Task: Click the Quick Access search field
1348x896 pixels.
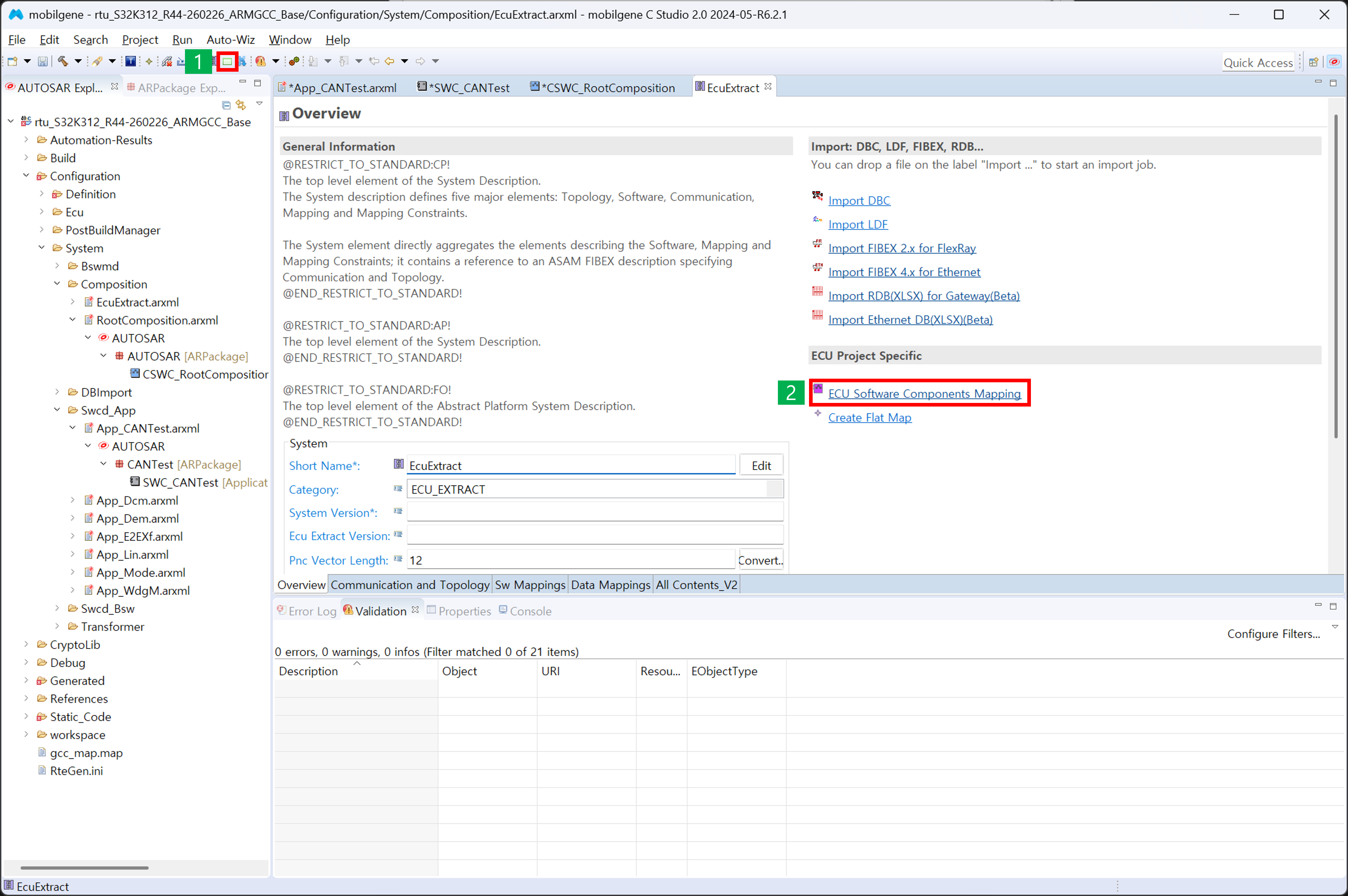Action: (1258, 62)
